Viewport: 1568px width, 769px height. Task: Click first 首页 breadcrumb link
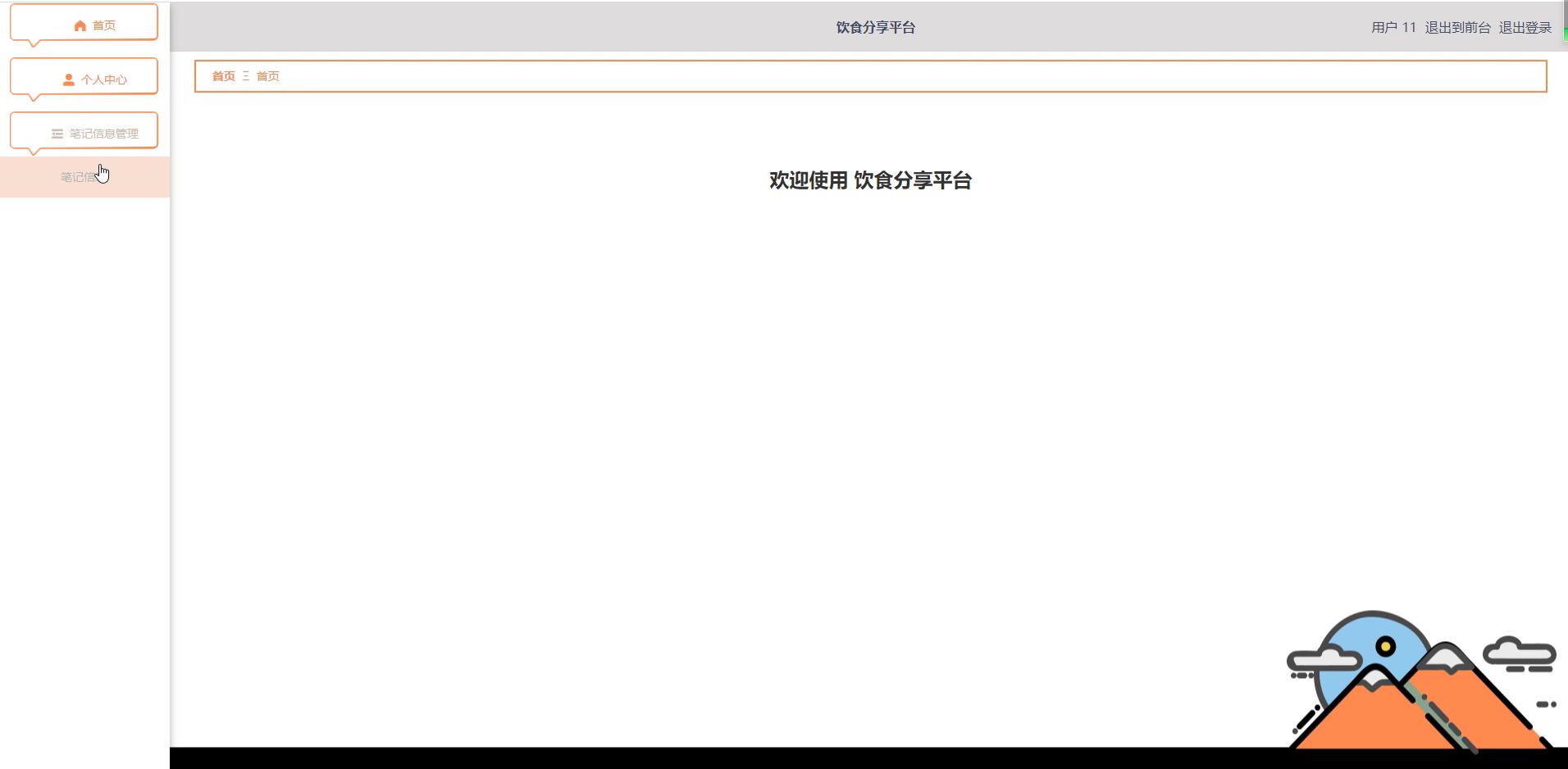click(223, 76)
